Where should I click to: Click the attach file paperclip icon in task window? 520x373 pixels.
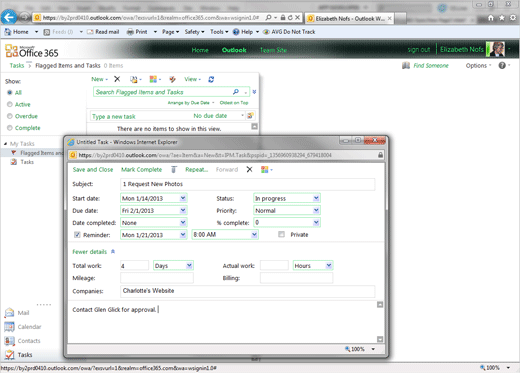click(x=174, y=170)
